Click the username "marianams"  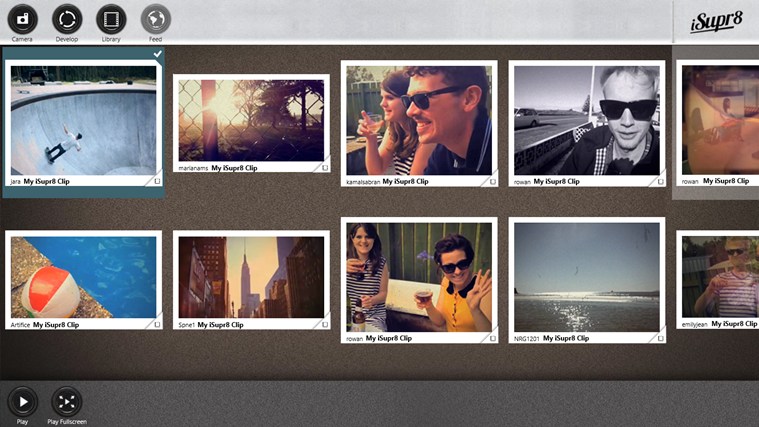coord(193,168)
